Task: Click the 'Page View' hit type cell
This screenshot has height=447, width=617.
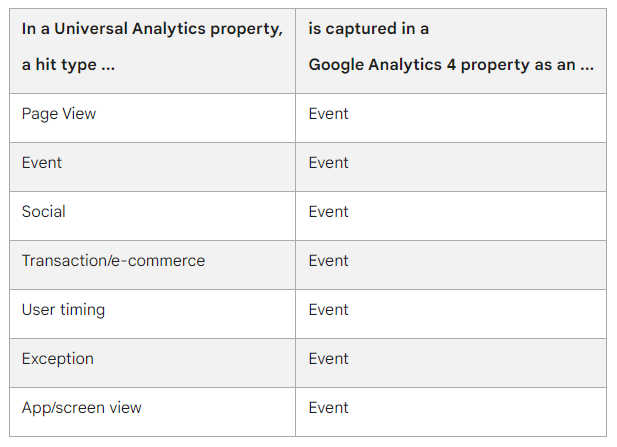Action: pyautogui.click(x=59, y=114)
